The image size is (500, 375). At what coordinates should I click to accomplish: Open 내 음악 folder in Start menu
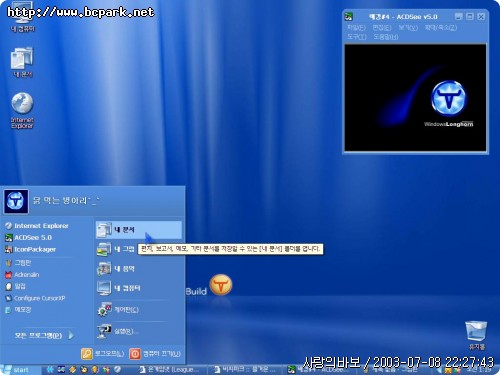point(116,268)
